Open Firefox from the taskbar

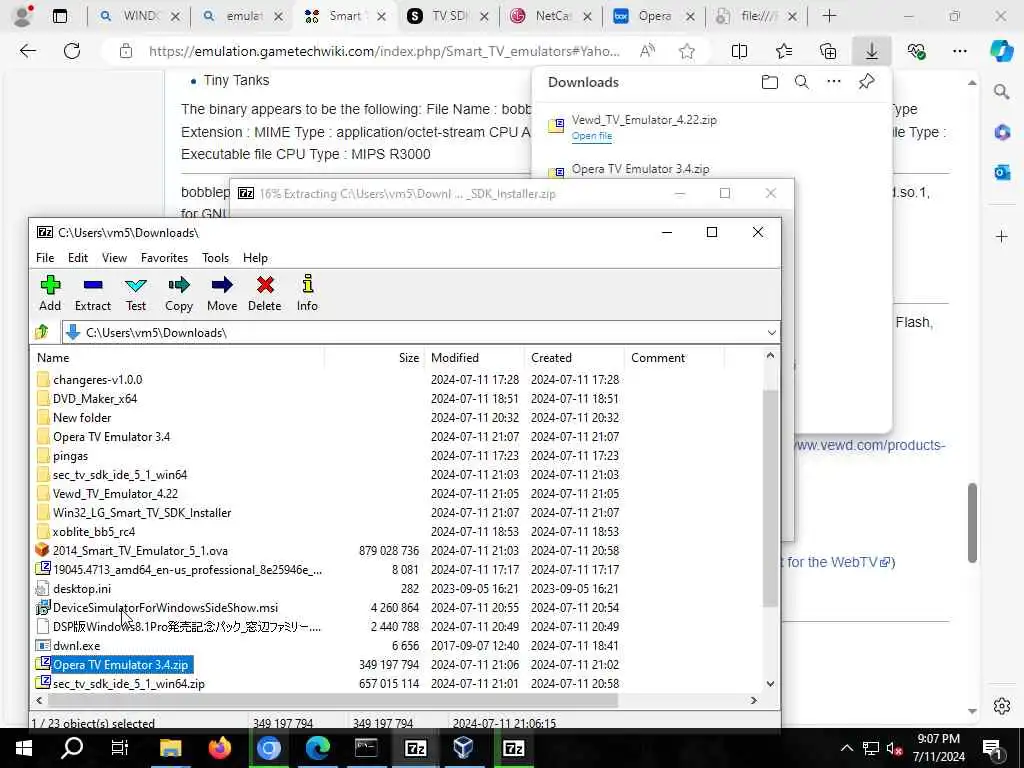click(x=219, y=748)
